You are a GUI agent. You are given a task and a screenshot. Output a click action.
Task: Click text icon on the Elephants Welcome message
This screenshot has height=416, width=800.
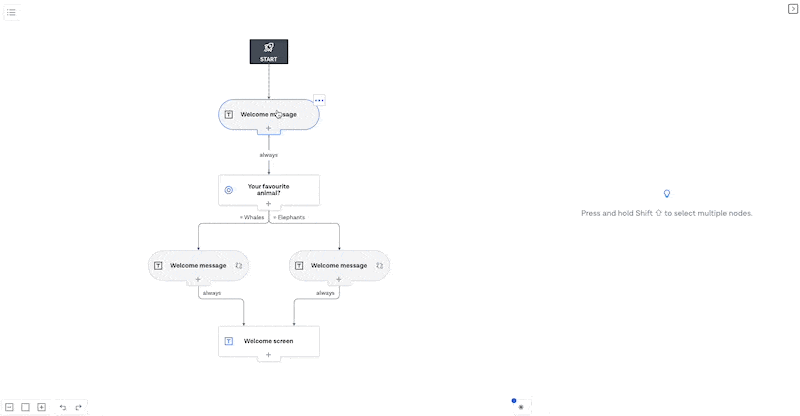(x=299, y=265)
